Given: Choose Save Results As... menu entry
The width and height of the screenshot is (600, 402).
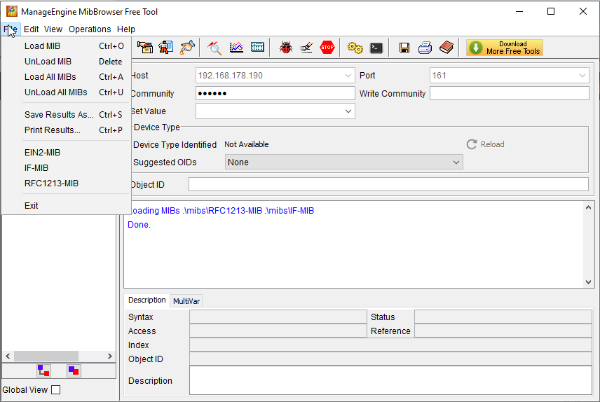Looking at the screenshot, I should click(x=66, y=114).
